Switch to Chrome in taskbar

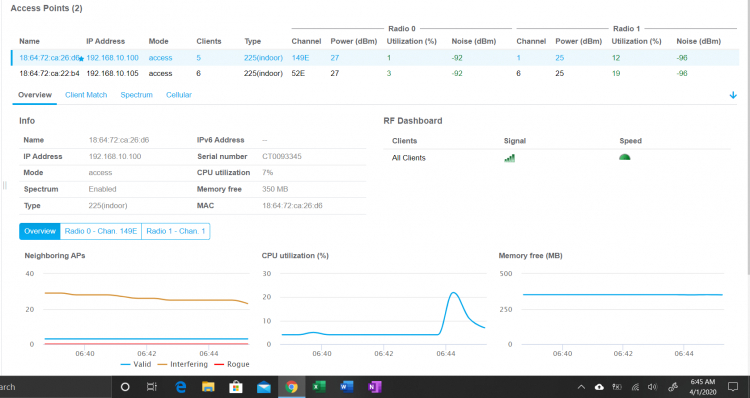click(x=291, y=387)
